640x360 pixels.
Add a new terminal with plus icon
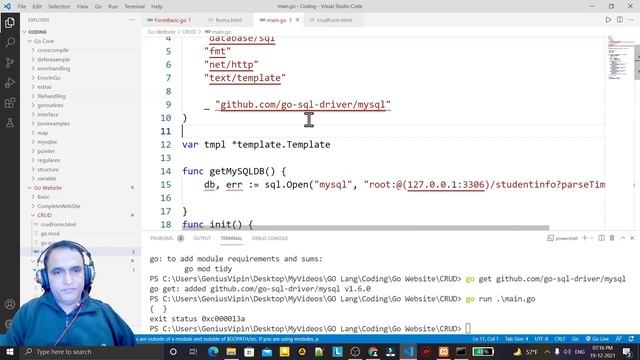point(584,238)
